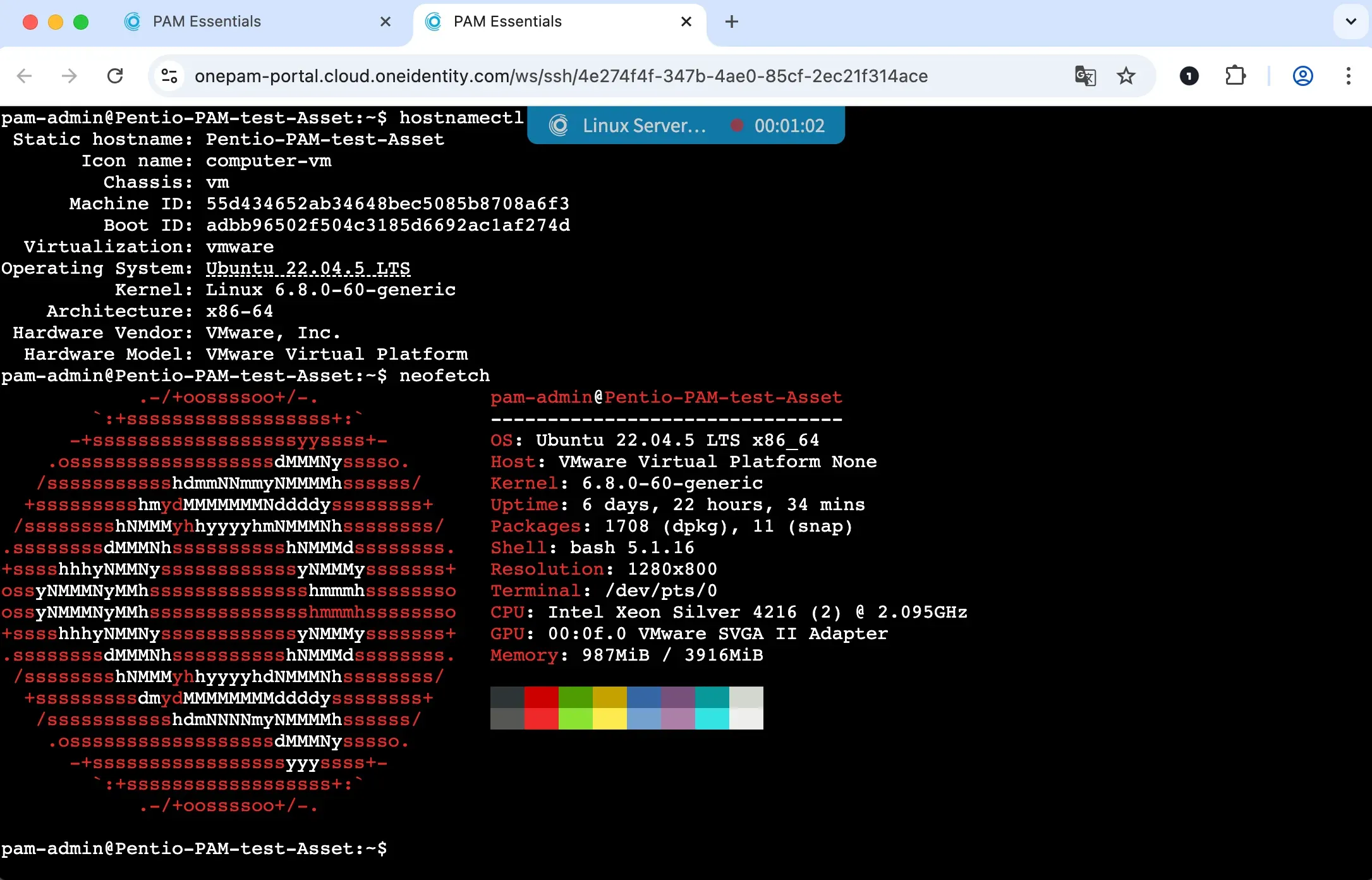Screen dimensions: 1372x880
Task: Click the circular badge numbered 1
Action: pos(1189,76)
